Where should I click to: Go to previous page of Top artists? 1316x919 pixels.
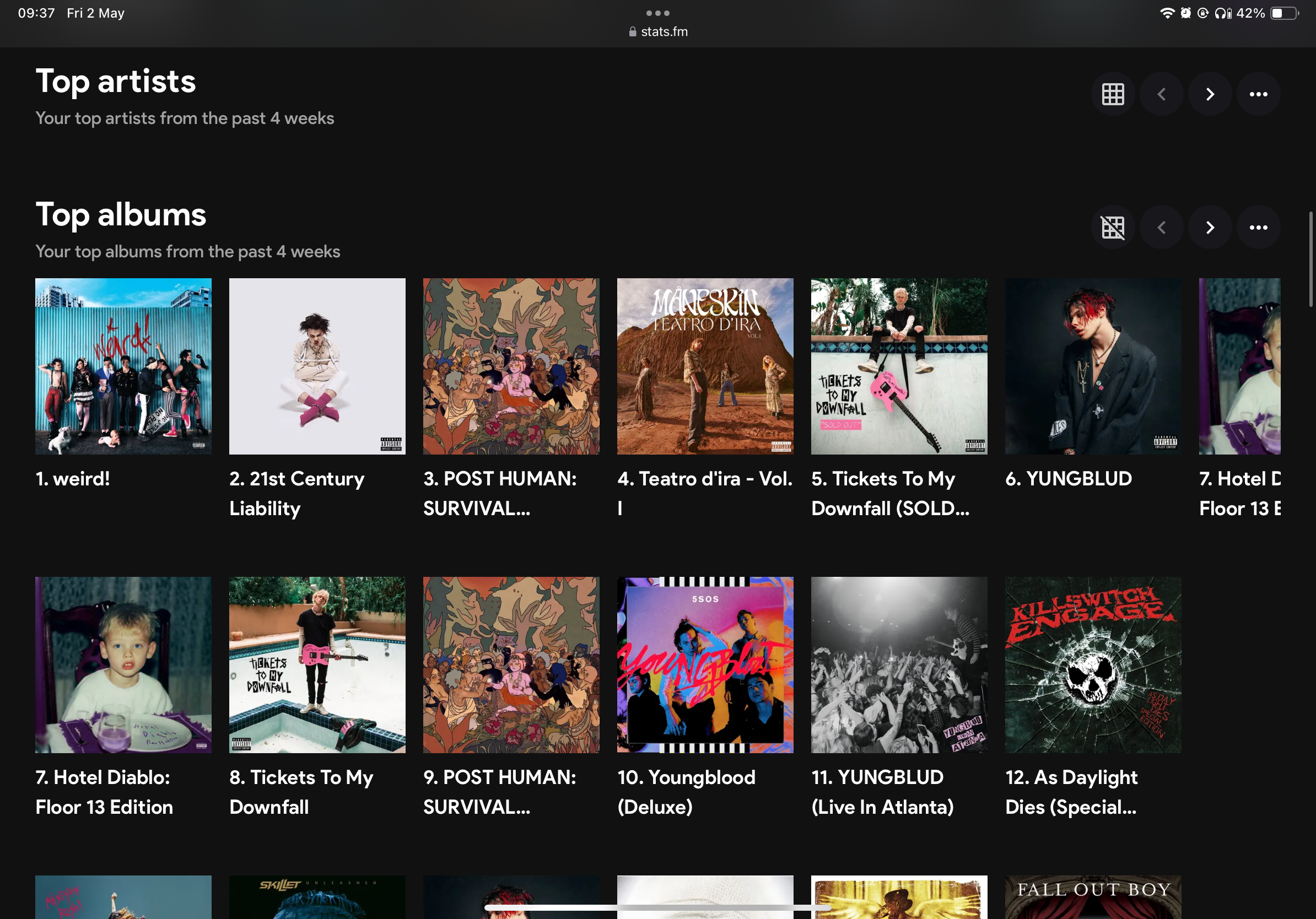(1161, 94)
